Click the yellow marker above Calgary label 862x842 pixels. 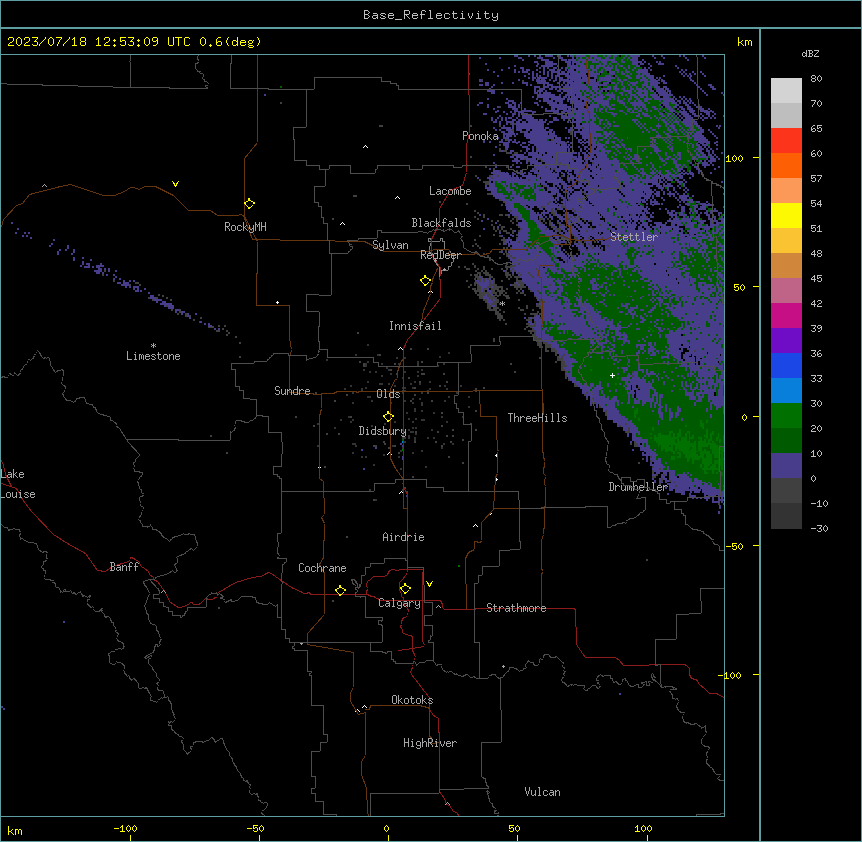tap(405, 589)
